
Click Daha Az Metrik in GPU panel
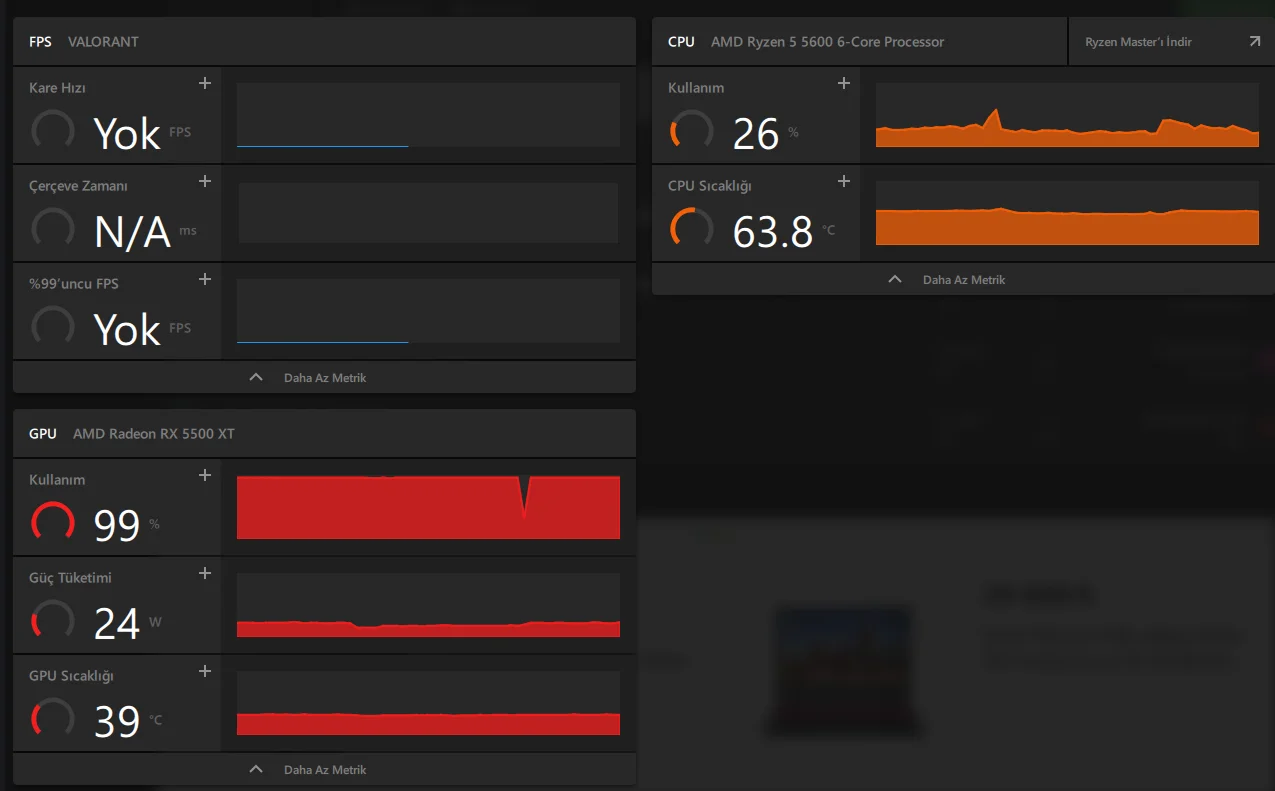click(x=325, y=770)
